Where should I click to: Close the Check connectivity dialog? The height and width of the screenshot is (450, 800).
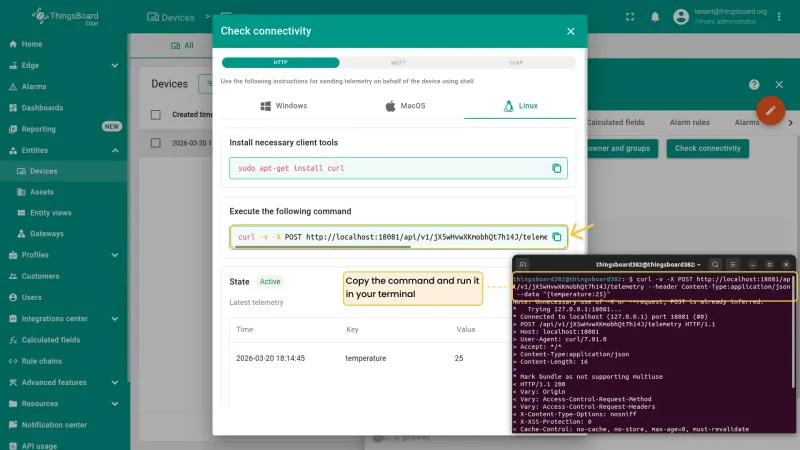(x=570, y=32)
